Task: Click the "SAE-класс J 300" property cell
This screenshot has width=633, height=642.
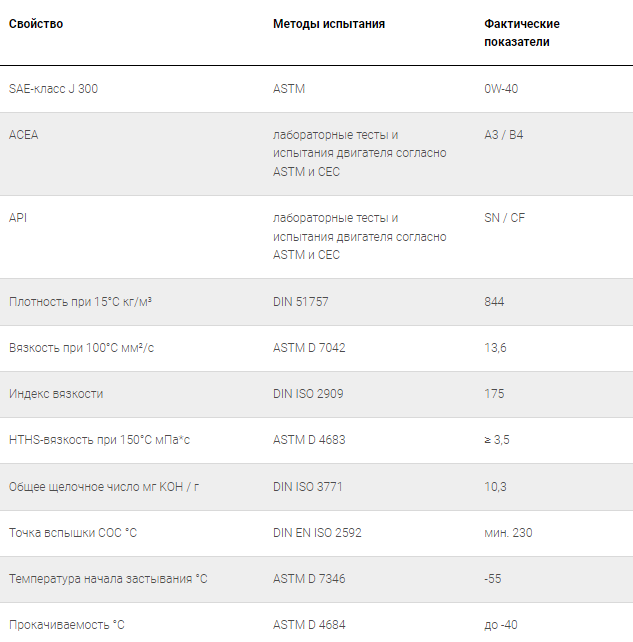Action: click(53, 89)
